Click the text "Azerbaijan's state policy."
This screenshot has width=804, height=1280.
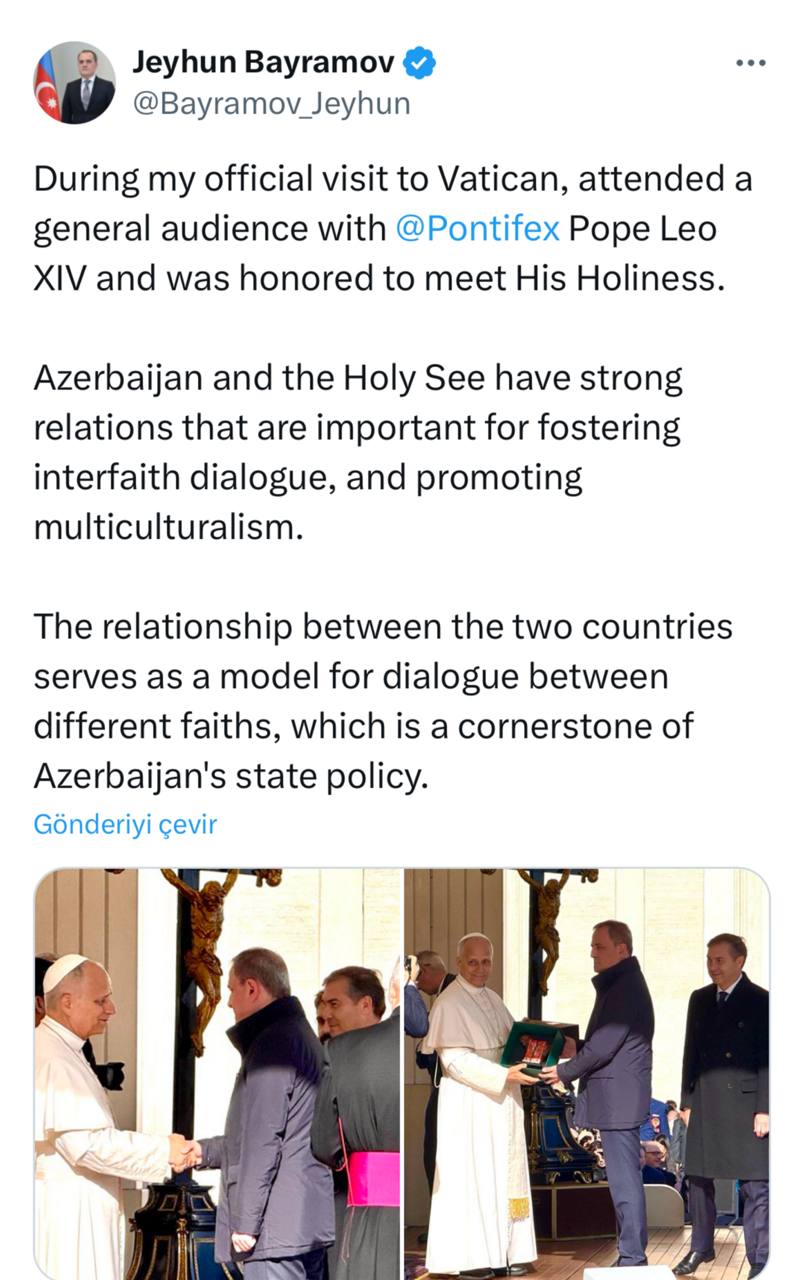(x=230, y=775)
